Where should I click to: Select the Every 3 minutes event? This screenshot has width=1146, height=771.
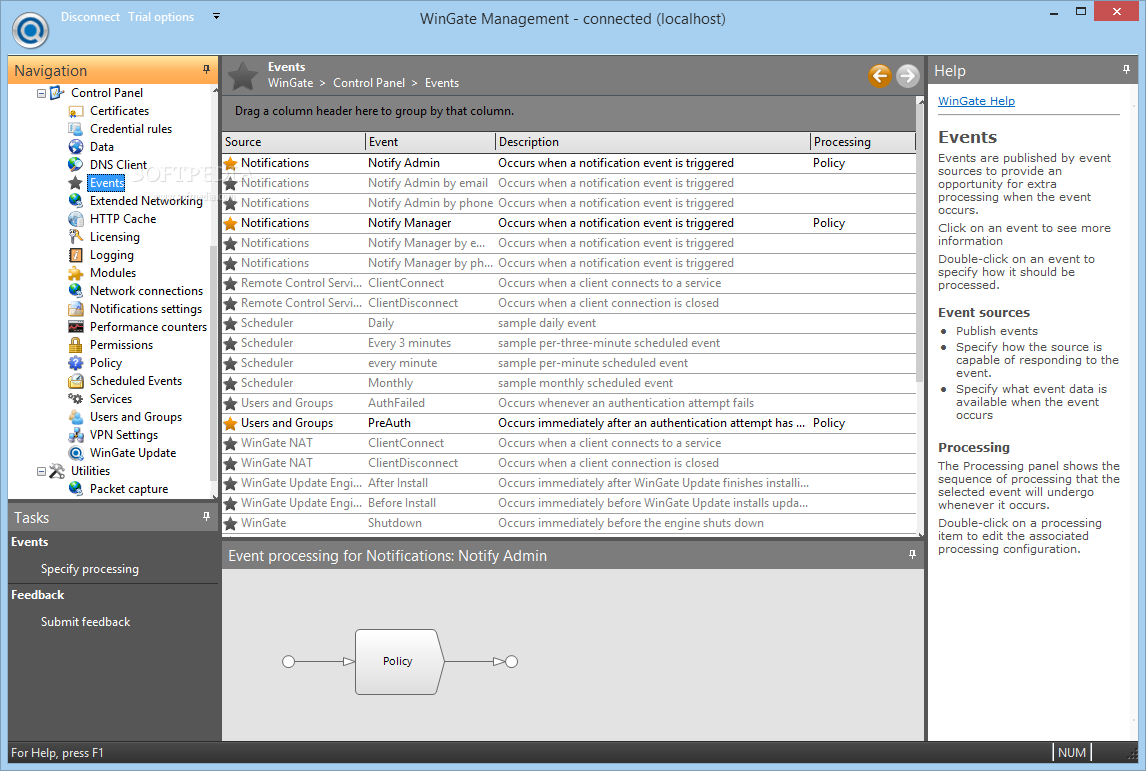[569, 343]
